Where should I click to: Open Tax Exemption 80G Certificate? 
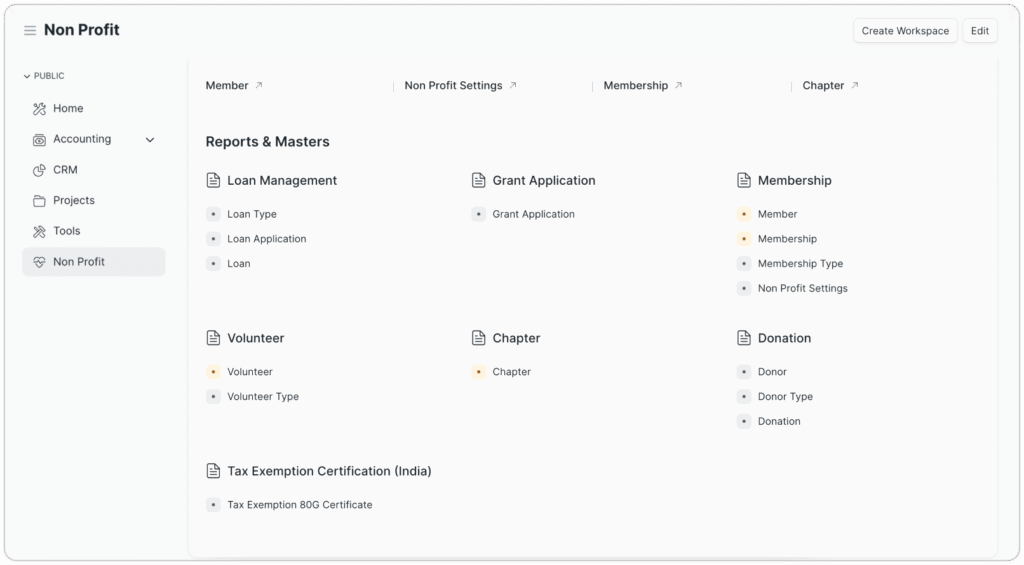click(x=299, y=505)
